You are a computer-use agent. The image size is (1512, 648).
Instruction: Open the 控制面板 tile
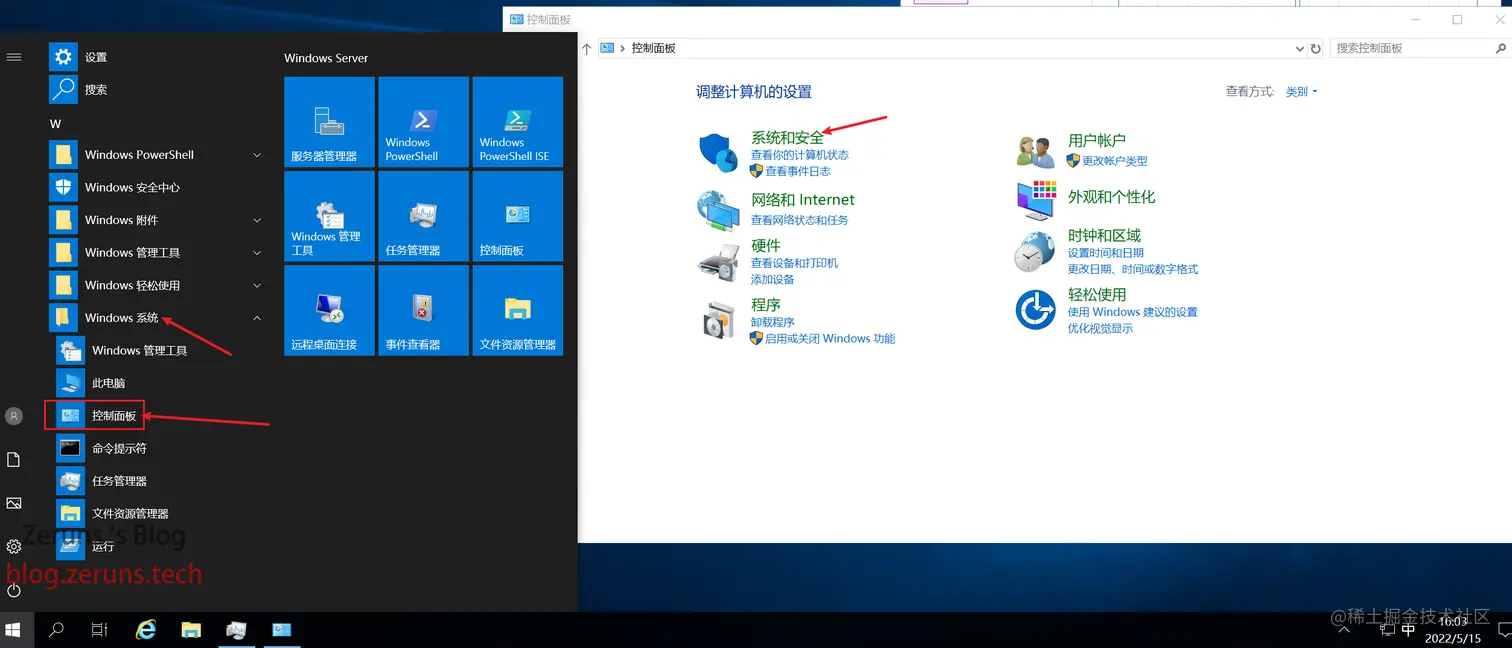(x=517, y=216)
